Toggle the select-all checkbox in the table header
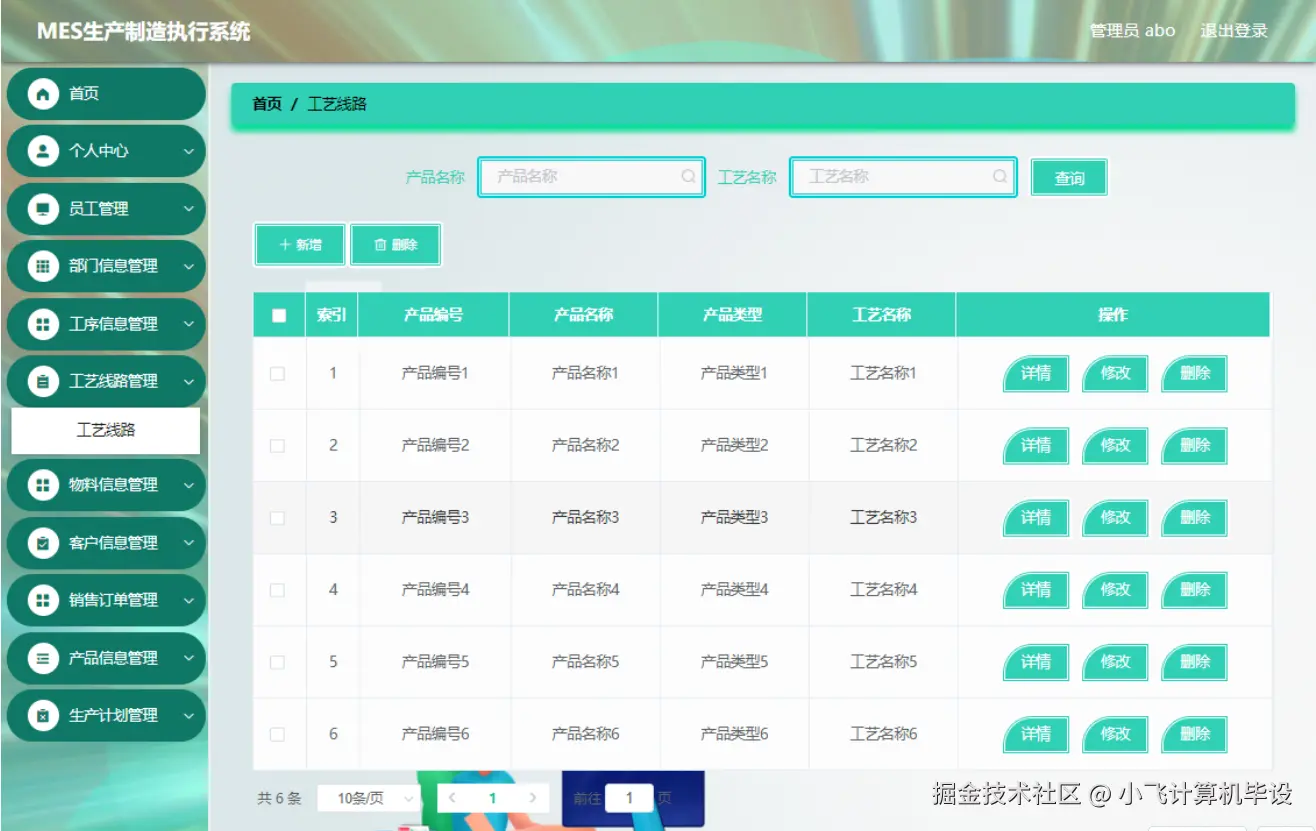The height and width of the screenshot is (831, 1316). tap(279, 314)
